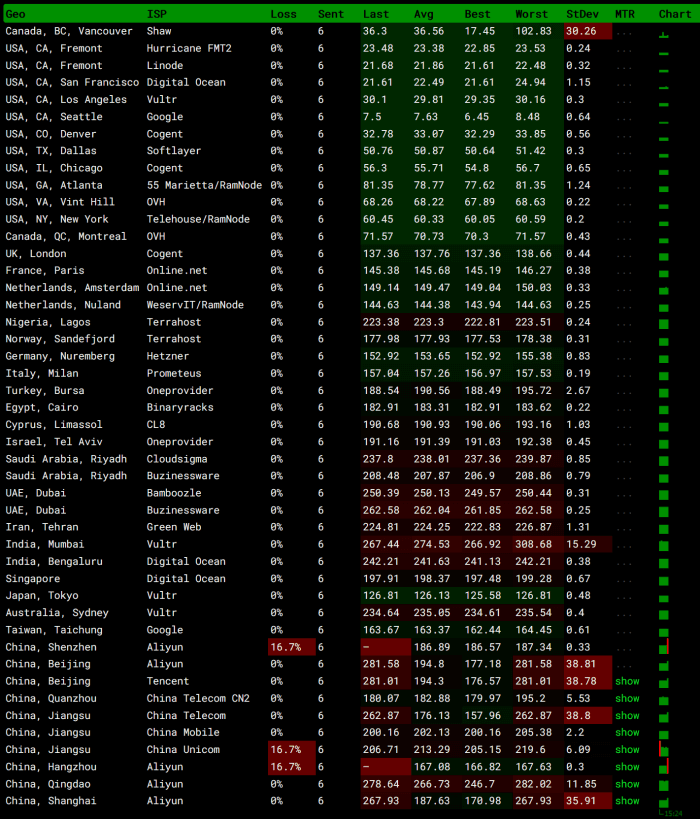Open 'show' link for China Quanzhou row
This screenshot has height=819, width=700.
point(627,698)
